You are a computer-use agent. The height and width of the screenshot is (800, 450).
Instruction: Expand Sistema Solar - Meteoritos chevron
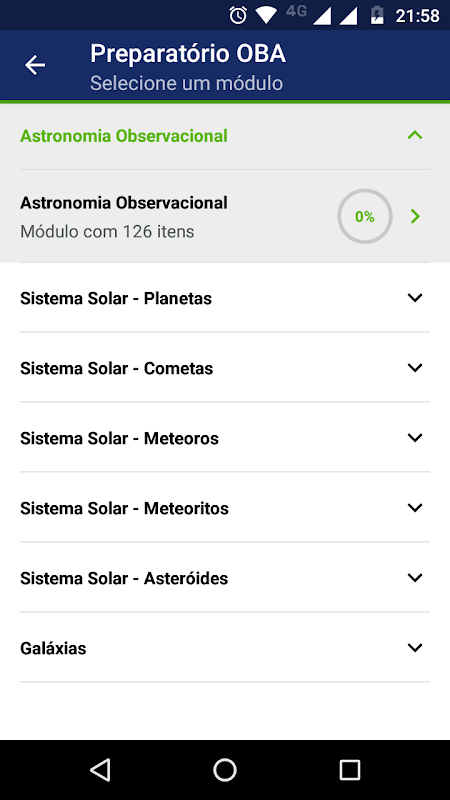pyautogui.click(x=415, y=507)
